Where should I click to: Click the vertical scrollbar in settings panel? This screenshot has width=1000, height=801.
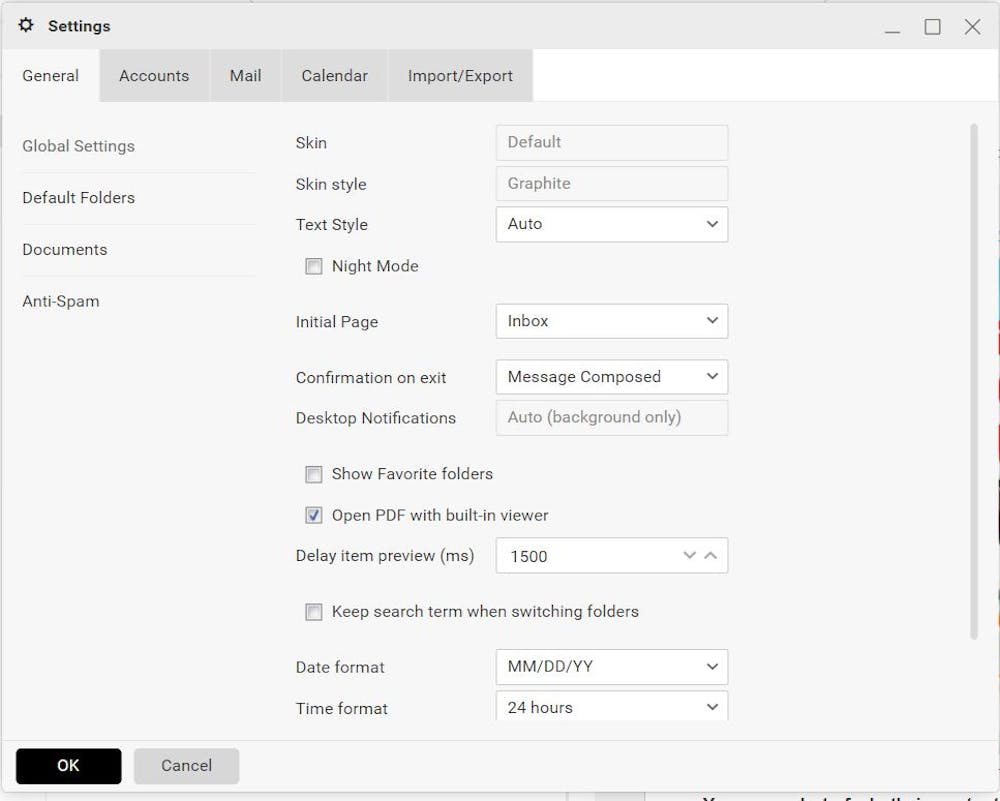click(x=974, y=380)
